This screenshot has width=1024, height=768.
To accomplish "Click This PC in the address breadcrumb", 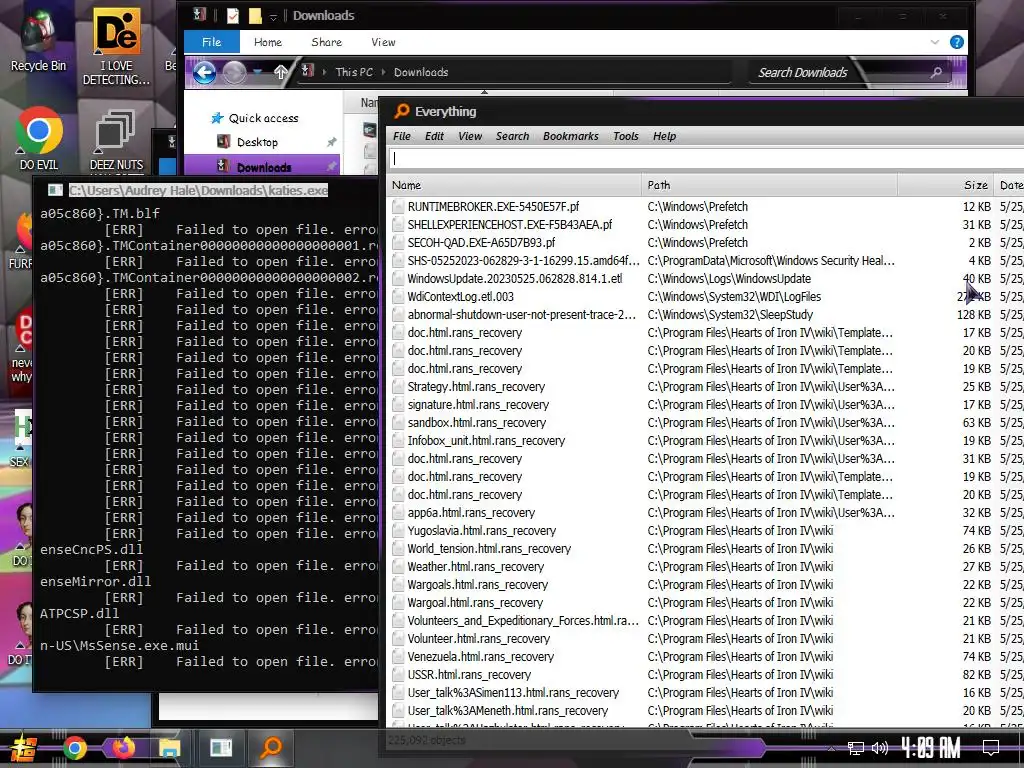I will (x=354, y=72).
